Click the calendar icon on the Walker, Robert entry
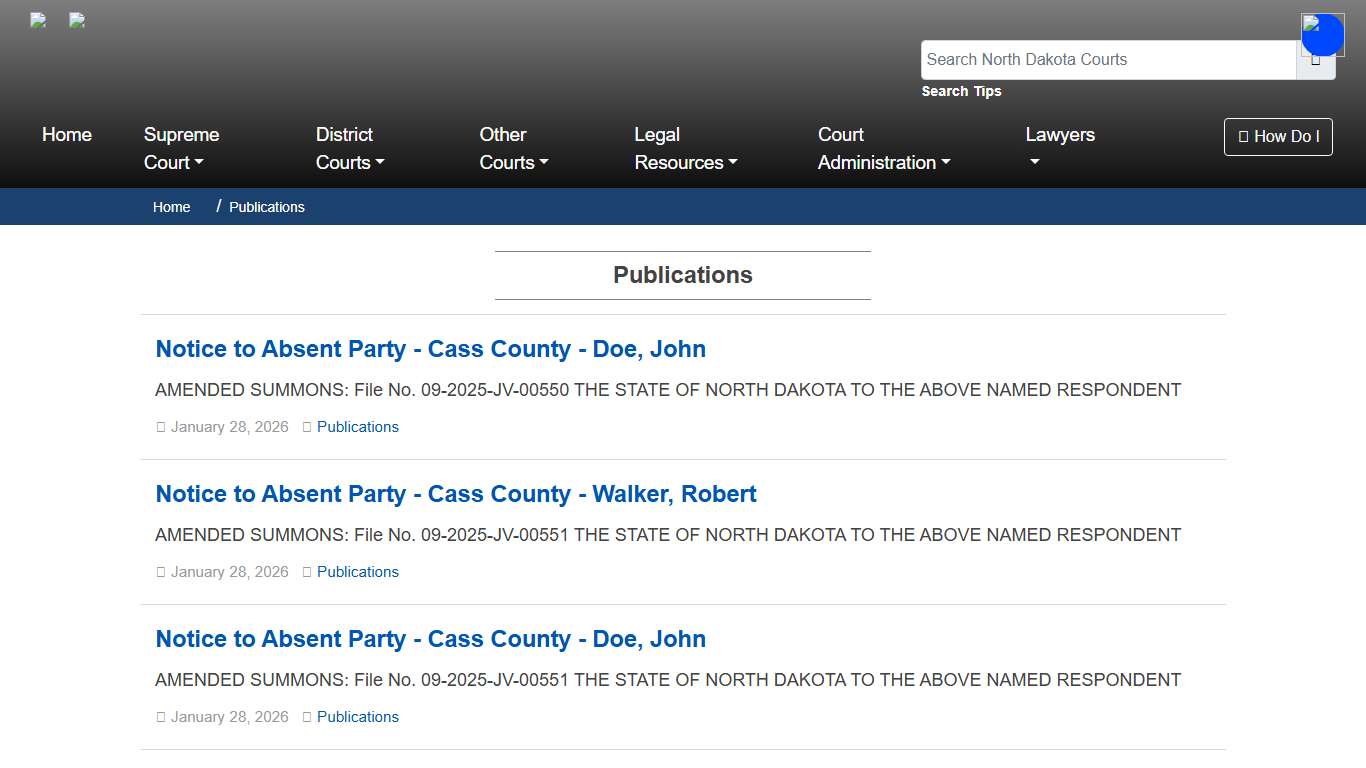 161,572
